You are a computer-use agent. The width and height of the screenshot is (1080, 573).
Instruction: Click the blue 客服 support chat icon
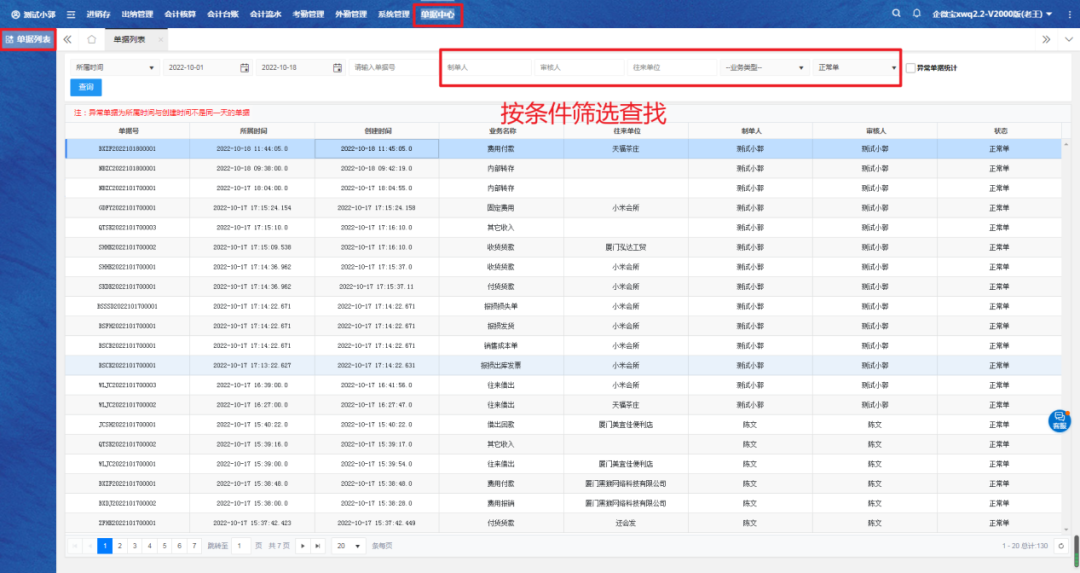(x=1059, y=421)
